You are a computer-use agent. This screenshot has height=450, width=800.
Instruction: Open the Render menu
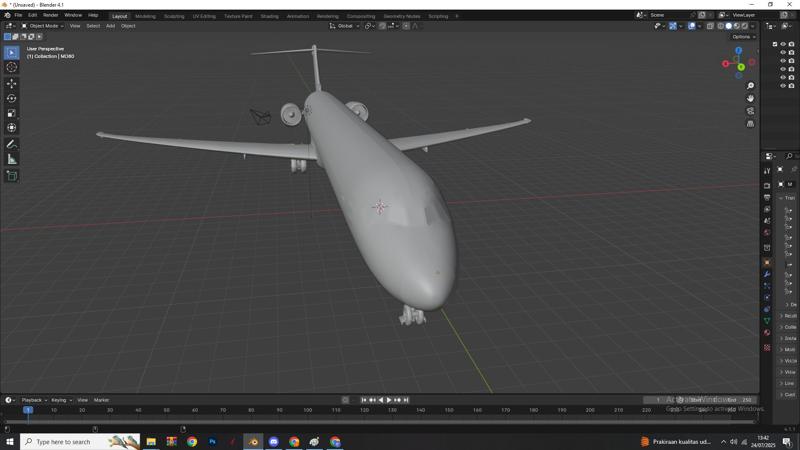pyautogui.click(x=51, y=15)
